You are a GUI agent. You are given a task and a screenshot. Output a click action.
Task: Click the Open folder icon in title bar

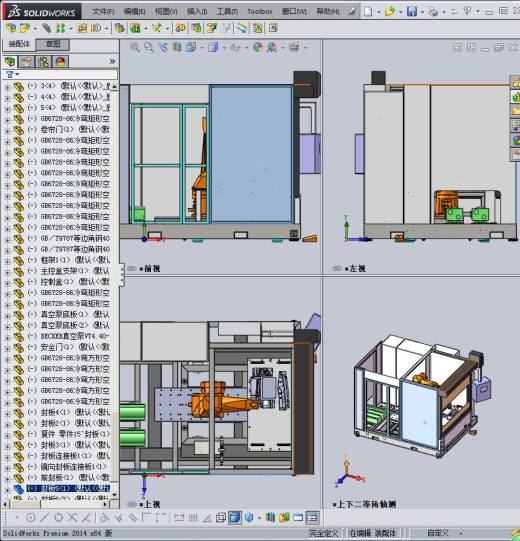click(x=390, y=11)
